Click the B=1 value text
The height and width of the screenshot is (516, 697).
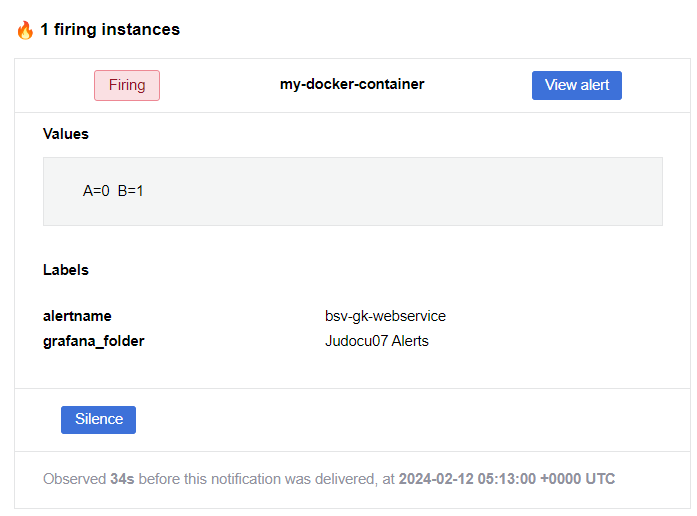(130, 191)
